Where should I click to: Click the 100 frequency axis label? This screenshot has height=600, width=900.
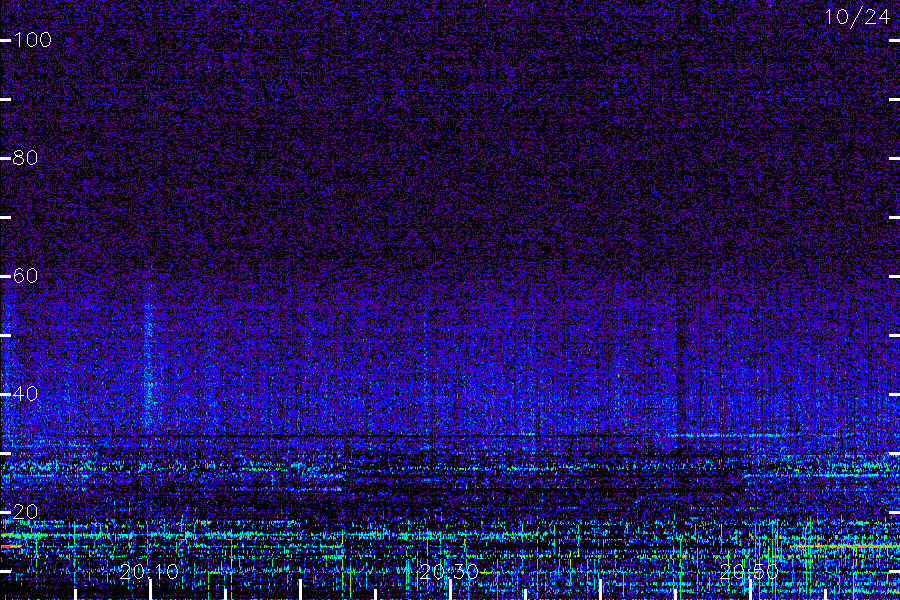coord(32,40)
